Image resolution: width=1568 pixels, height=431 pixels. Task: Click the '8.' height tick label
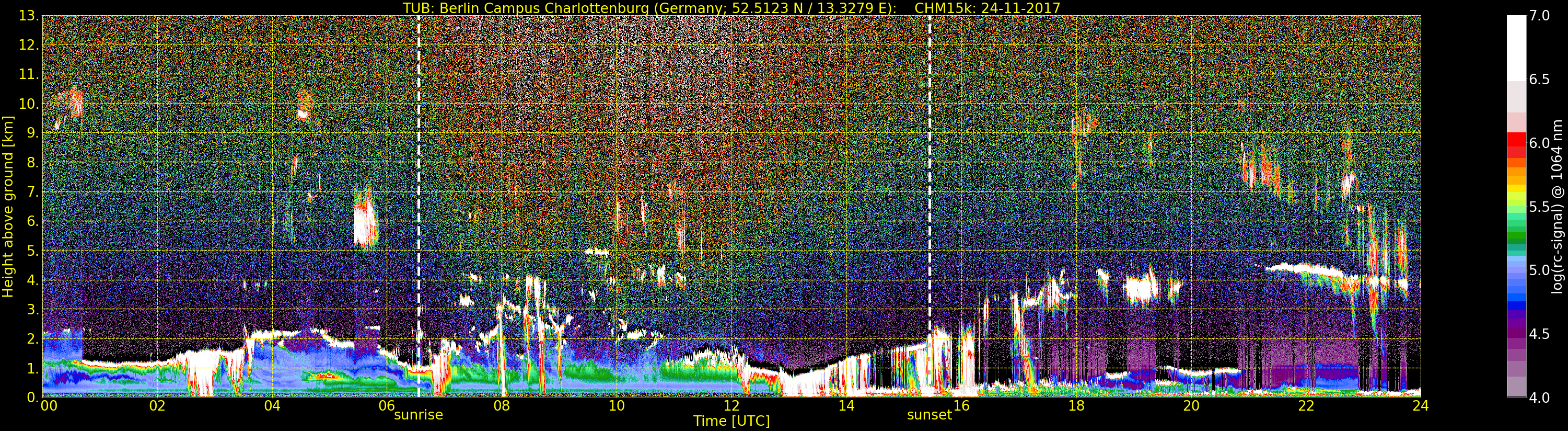[33, 163]
